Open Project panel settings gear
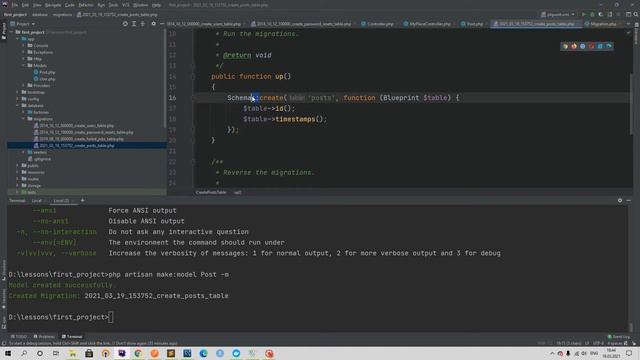The height and width of the screenshot is (360, 640). 153,24
